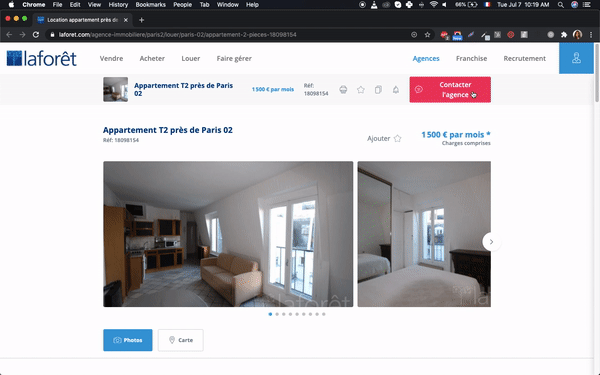
Task: Click Contacter l'agence button
Action: [450, 90]
